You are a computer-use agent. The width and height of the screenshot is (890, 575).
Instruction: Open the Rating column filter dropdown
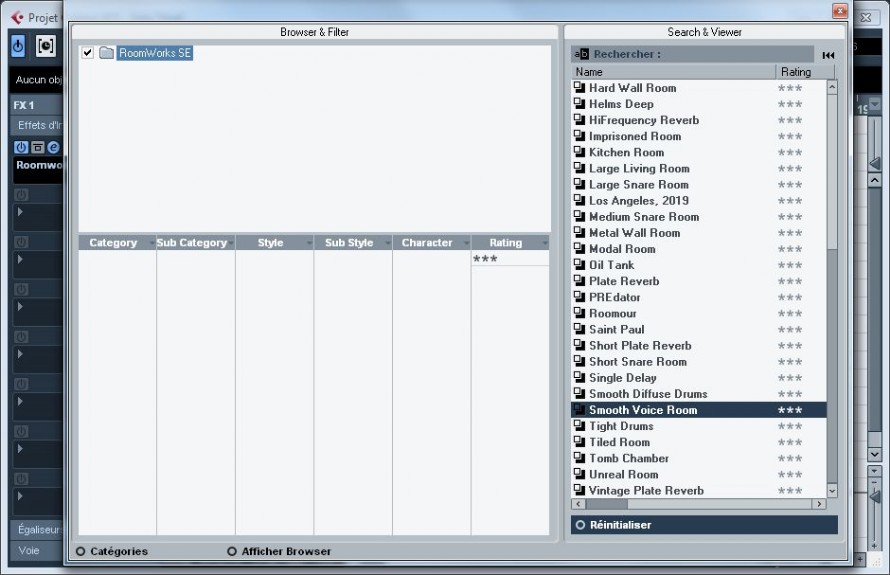(x=545, y=243)
